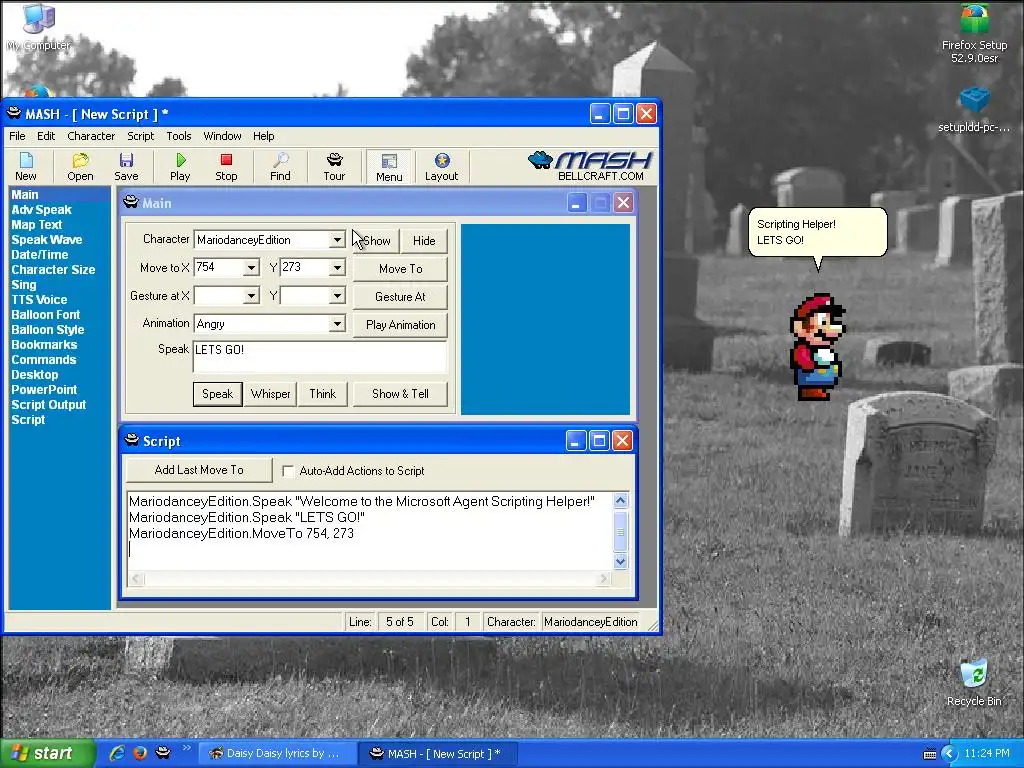Click the Windows start button

tap(48, 754)
